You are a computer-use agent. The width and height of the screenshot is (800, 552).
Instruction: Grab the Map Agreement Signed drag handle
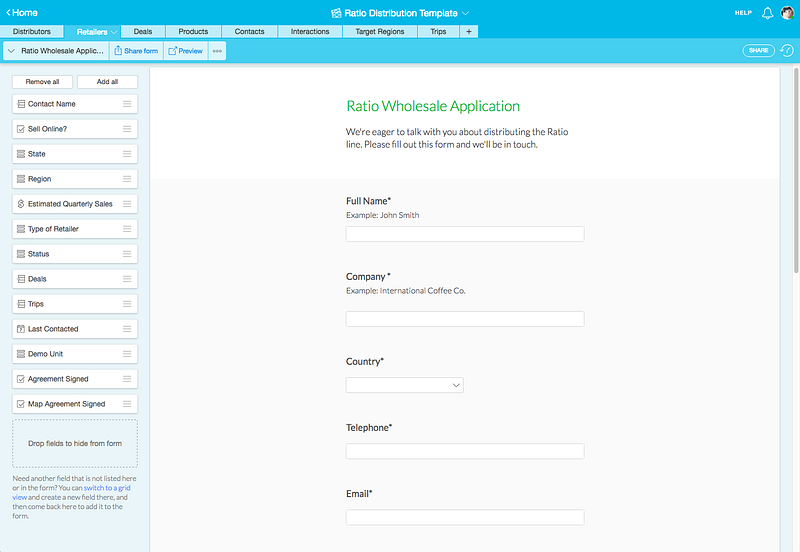point(127,404)
